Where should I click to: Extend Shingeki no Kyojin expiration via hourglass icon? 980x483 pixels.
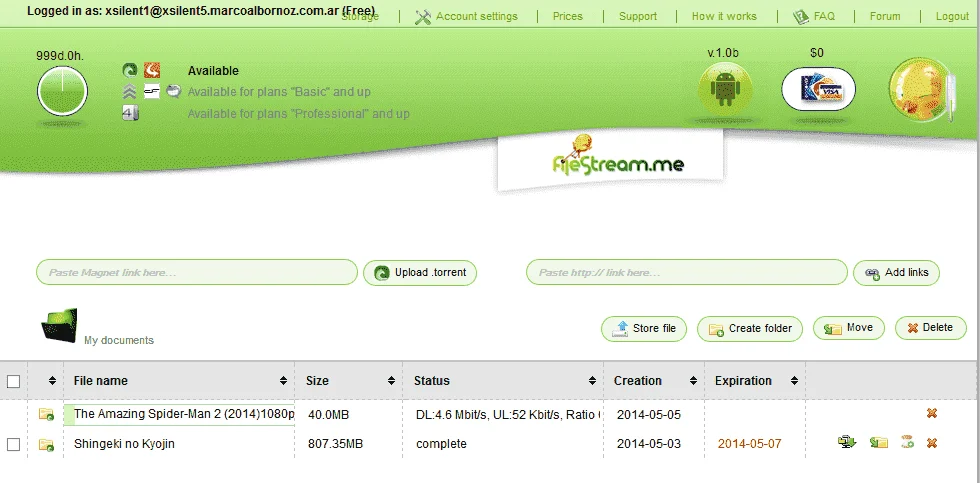pyautogui.click(x=908, y=442)
